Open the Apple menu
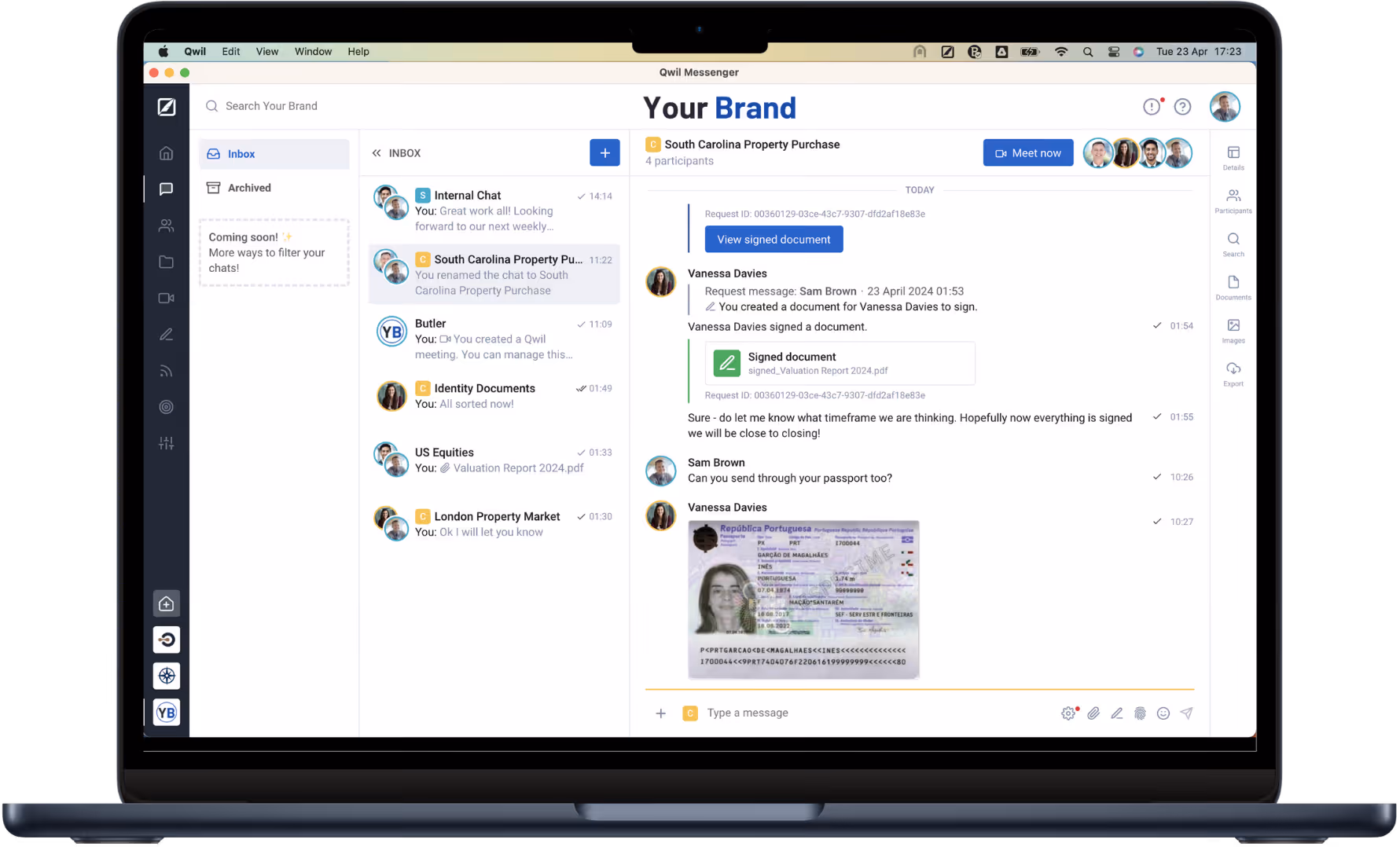1400x847 pixels. click(x=163, y=52)
